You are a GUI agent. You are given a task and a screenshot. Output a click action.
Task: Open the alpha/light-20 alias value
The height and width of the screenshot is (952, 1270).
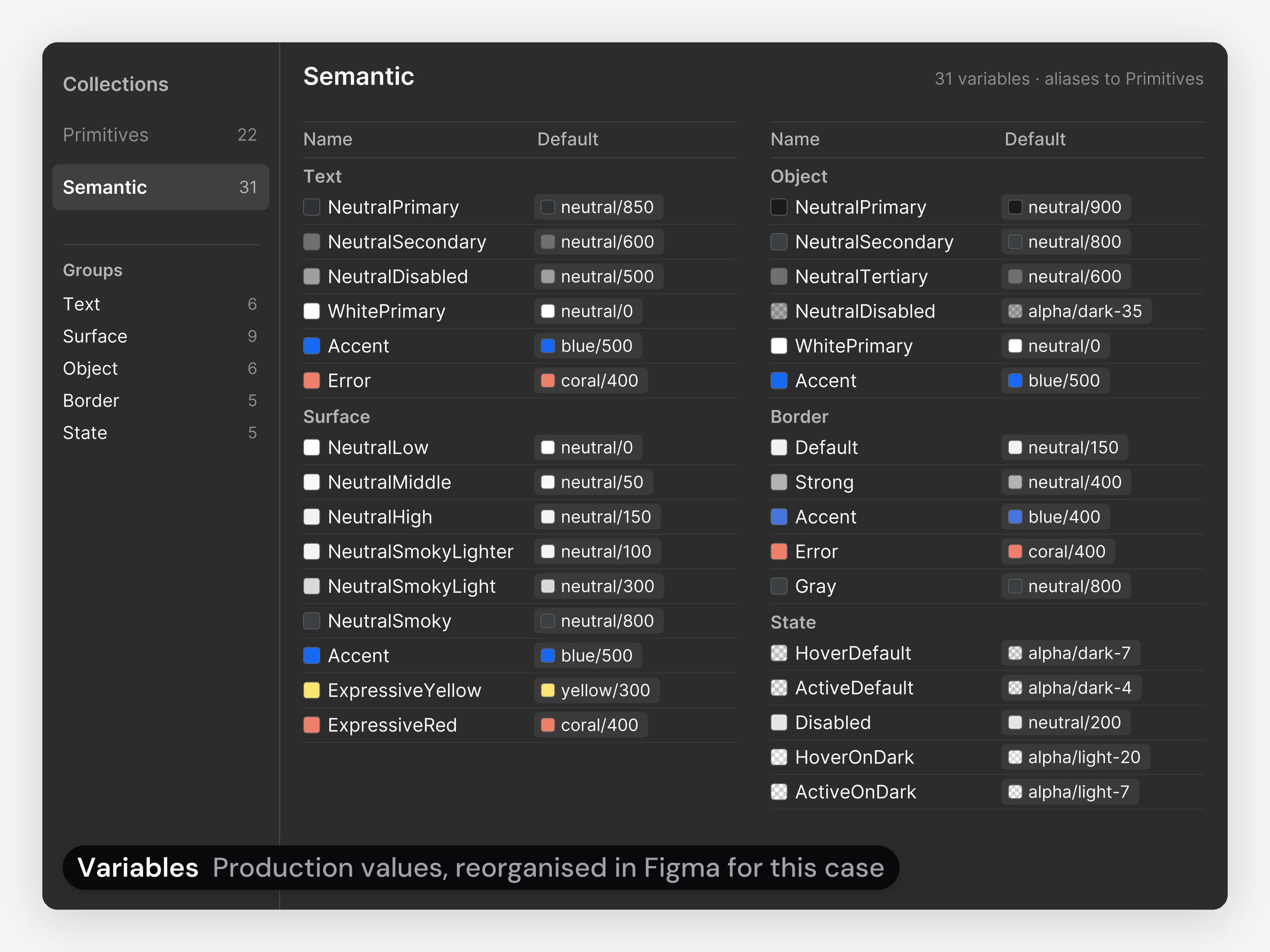click(x=1075, y=757)
